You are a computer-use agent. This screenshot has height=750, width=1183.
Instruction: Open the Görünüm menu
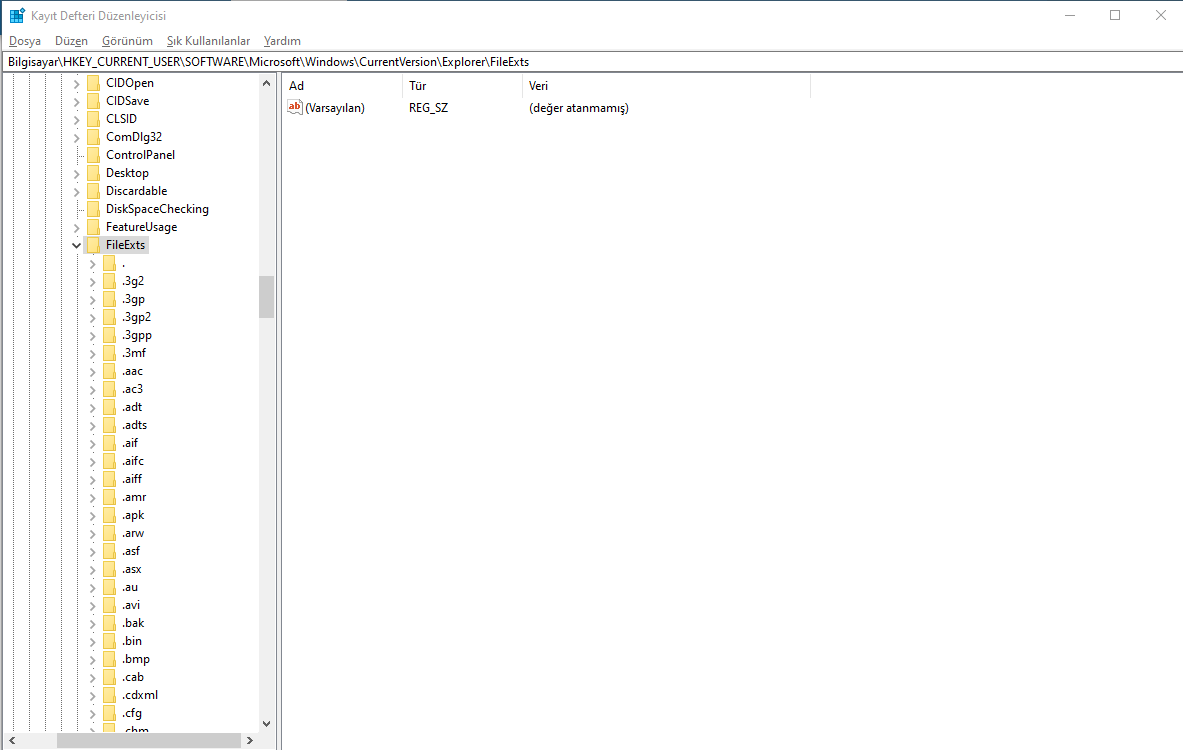[x=127, y=41]
